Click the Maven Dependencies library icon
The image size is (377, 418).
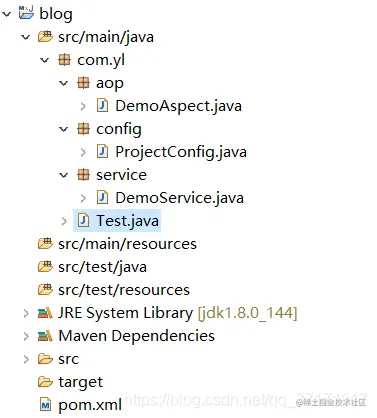(x=45, y=336)
